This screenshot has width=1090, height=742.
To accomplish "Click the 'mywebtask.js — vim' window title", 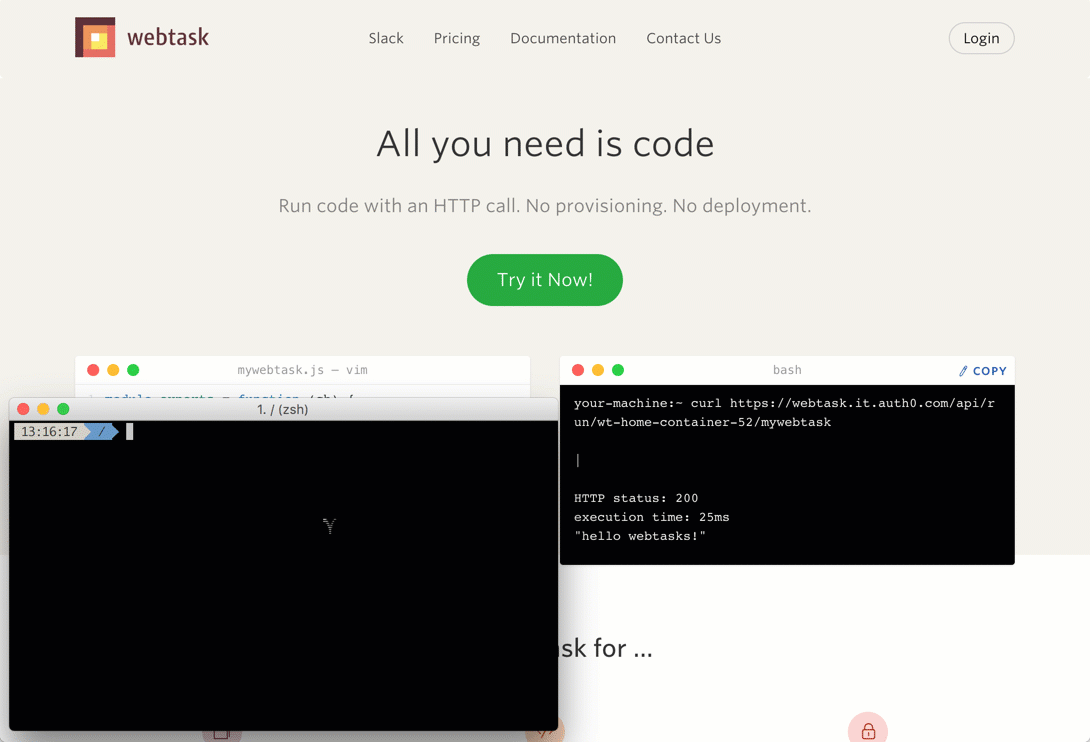I will tap(302, 370).
